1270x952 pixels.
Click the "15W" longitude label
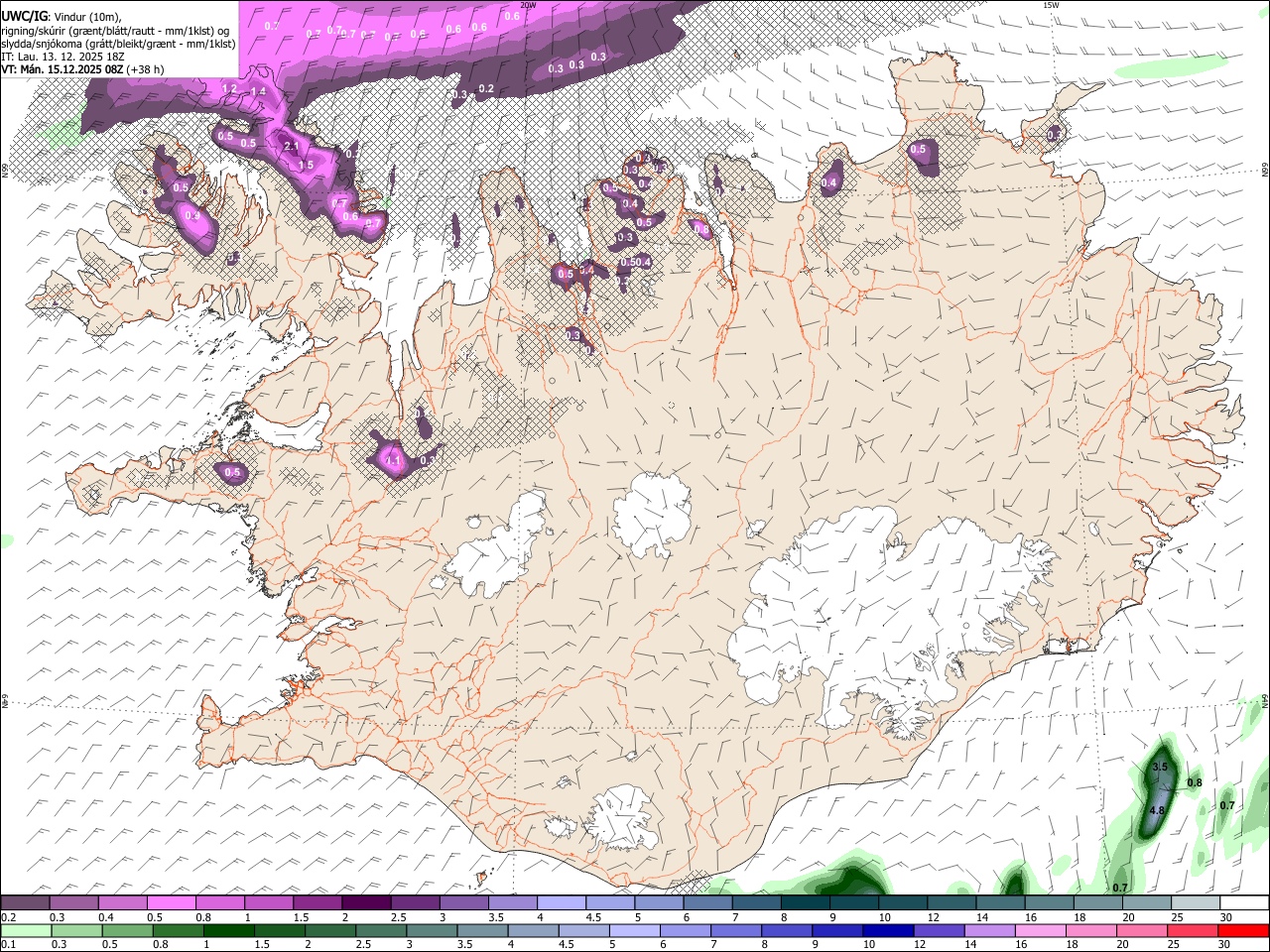(x=1051, y=5)
